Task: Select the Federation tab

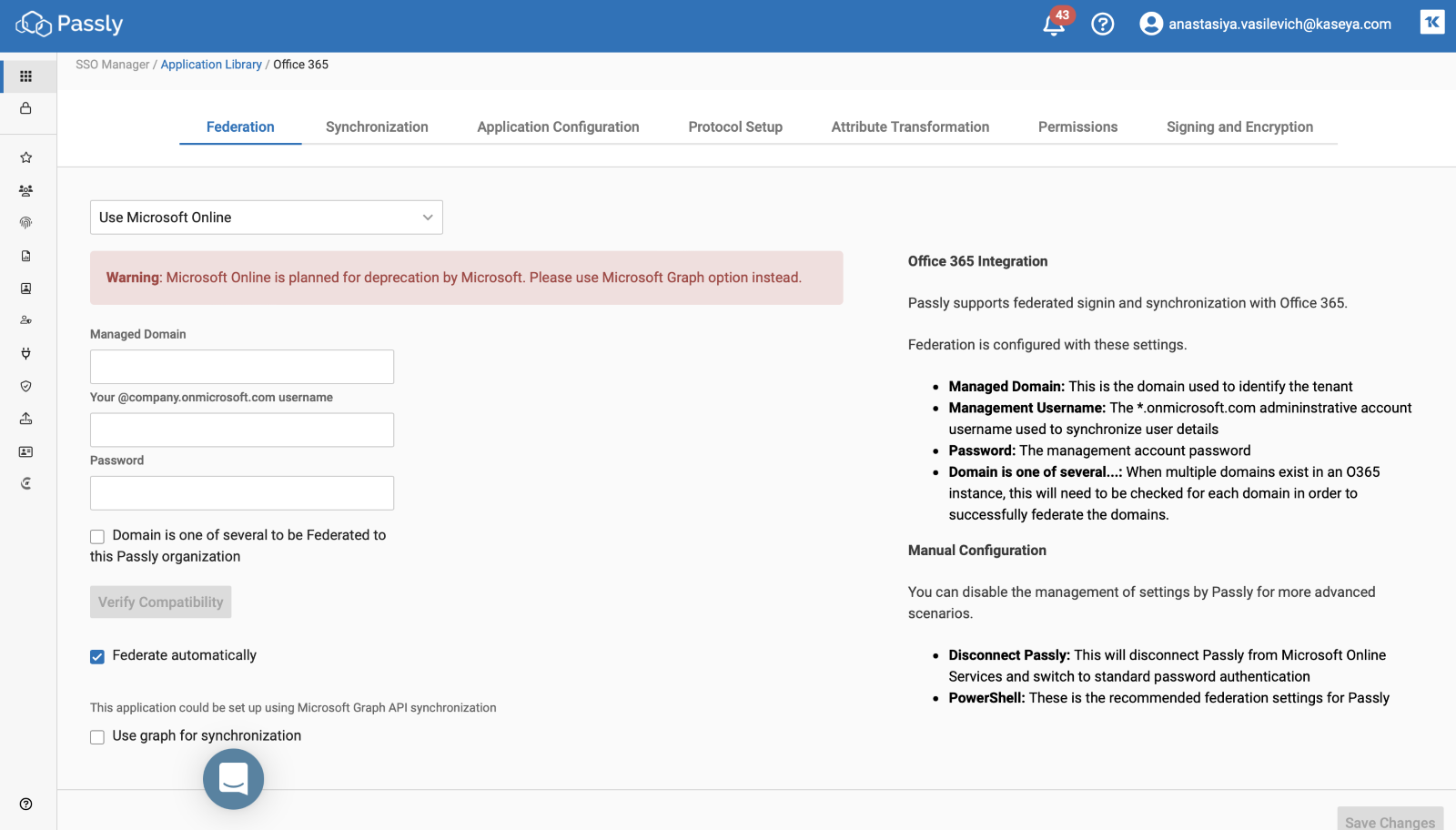Action: (x=240, y=127)
